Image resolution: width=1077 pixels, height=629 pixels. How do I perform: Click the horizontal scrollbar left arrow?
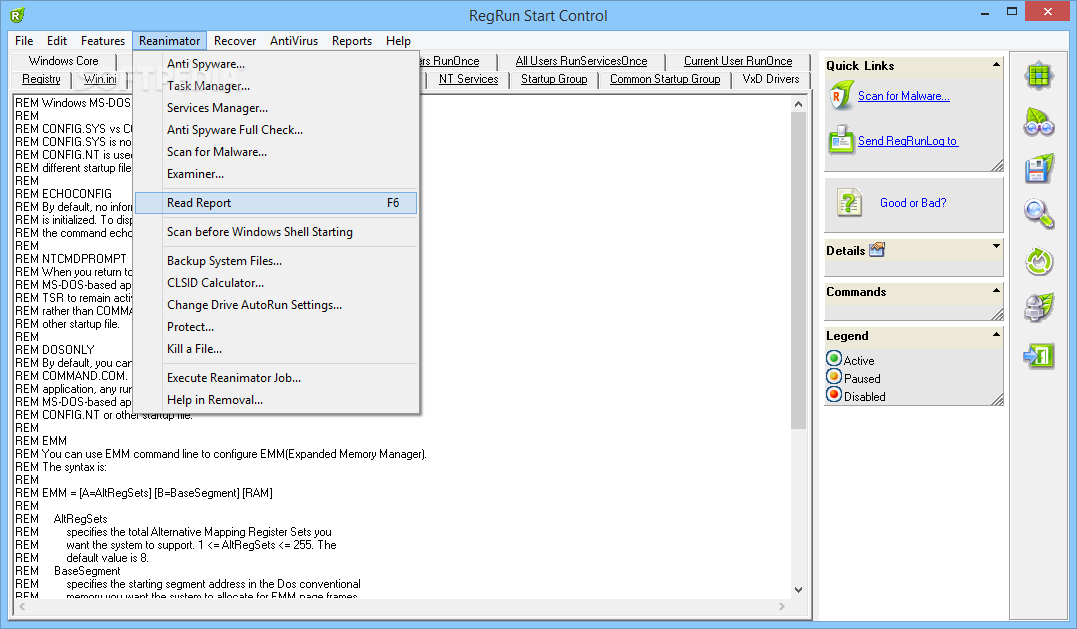pyautogui.click(x=23, y=606)
